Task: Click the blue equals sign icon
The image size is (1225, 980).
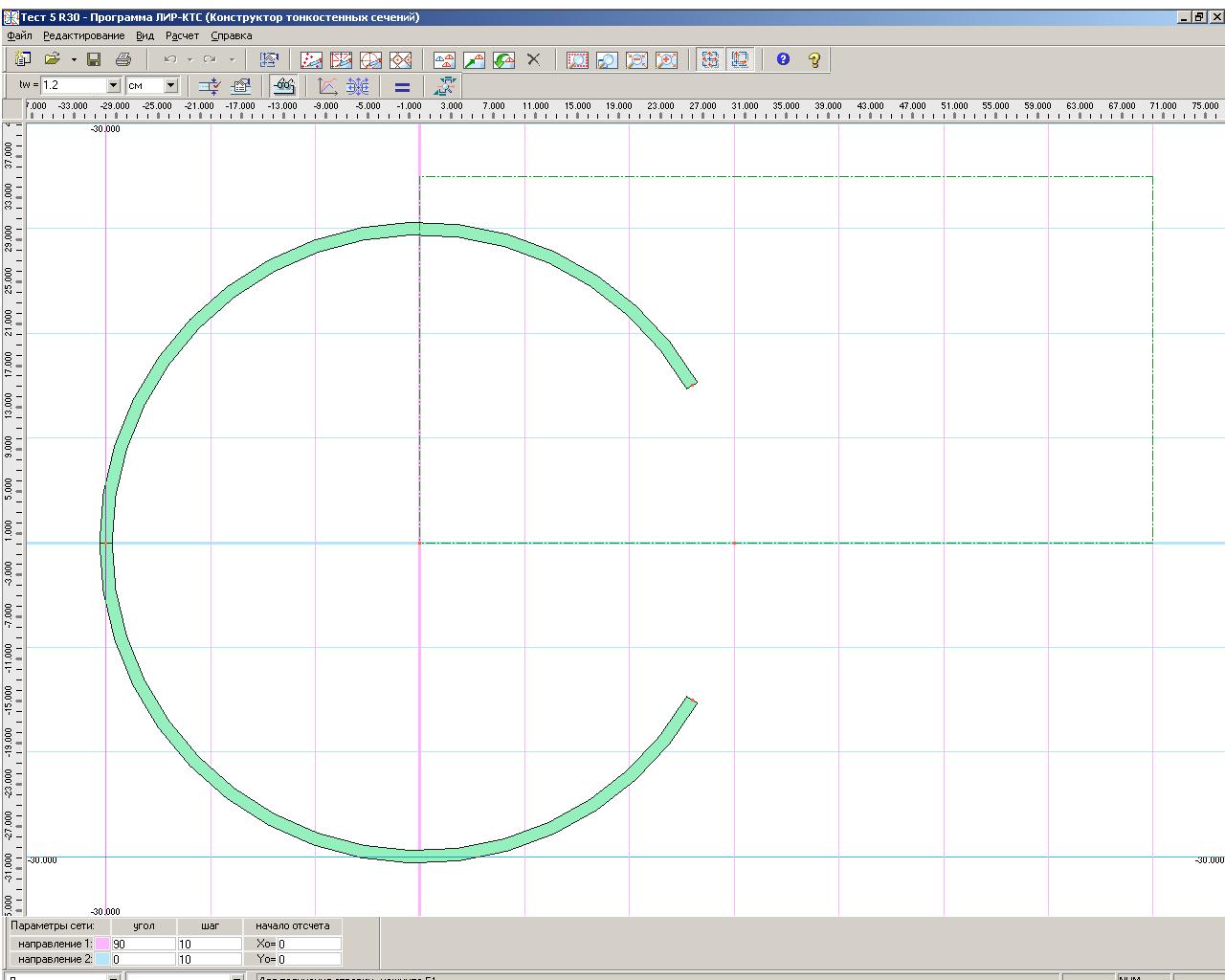Action: [x=402, y=86]
